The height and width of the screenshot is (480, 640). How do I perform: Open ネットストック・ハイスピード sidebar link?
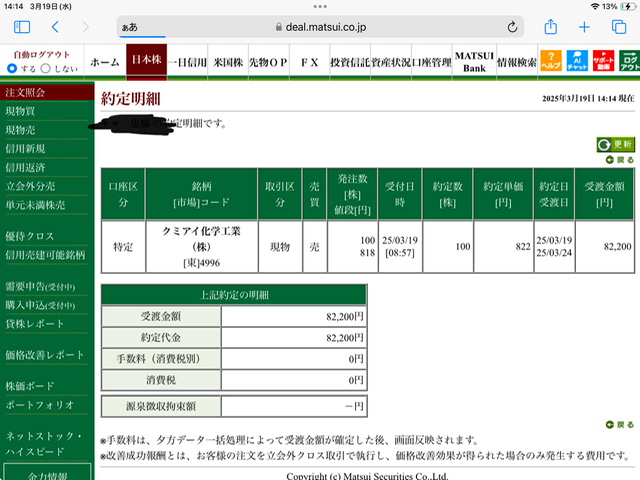[x=43, y=444]
